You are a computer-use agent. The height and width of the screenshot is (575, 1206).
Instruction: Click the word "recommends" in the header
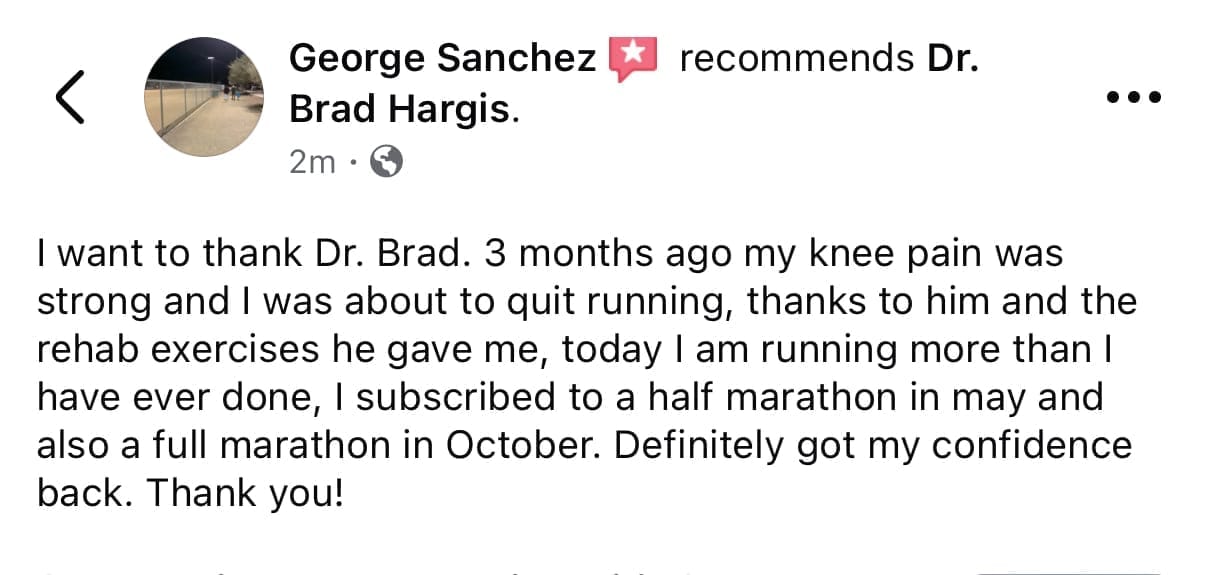coord(795,59)
